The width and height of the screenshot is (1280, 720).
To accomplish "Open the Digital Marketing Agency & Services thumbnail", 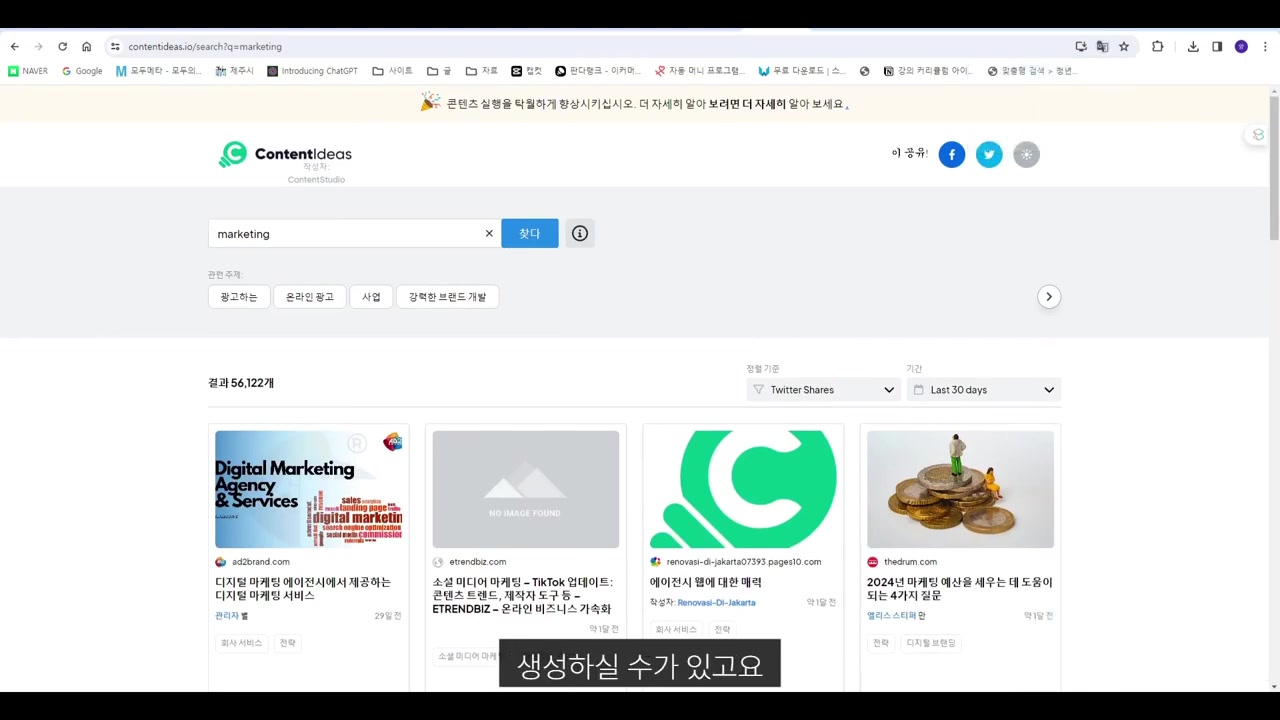I will point(309,489).
